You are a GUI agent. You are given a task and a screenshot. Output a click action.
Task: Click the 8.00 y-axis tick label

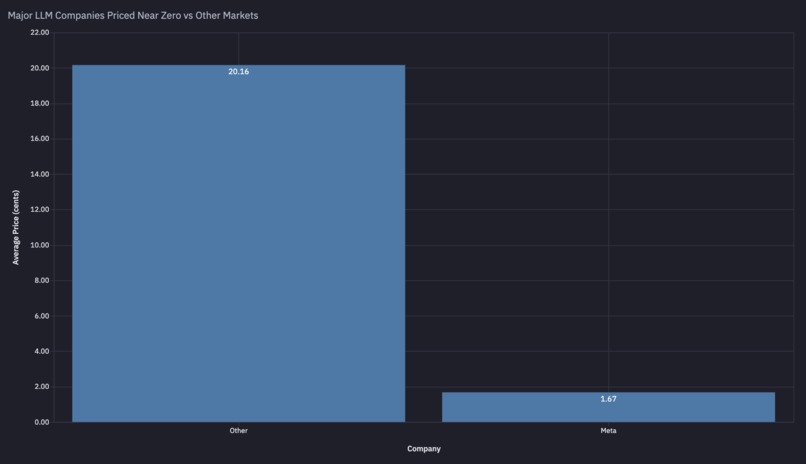(42, 281)
